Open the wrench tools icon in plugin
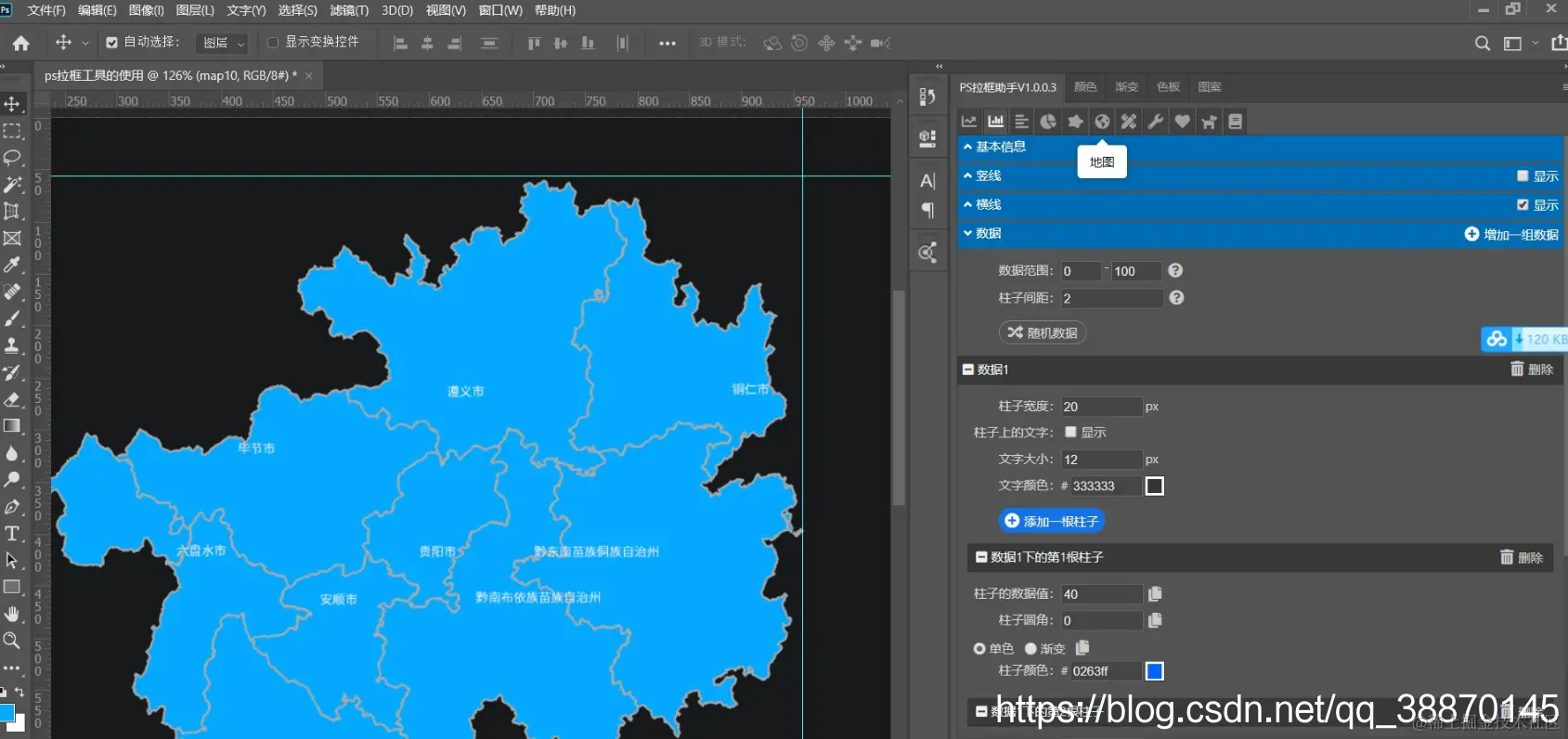 pos(1156,122)
